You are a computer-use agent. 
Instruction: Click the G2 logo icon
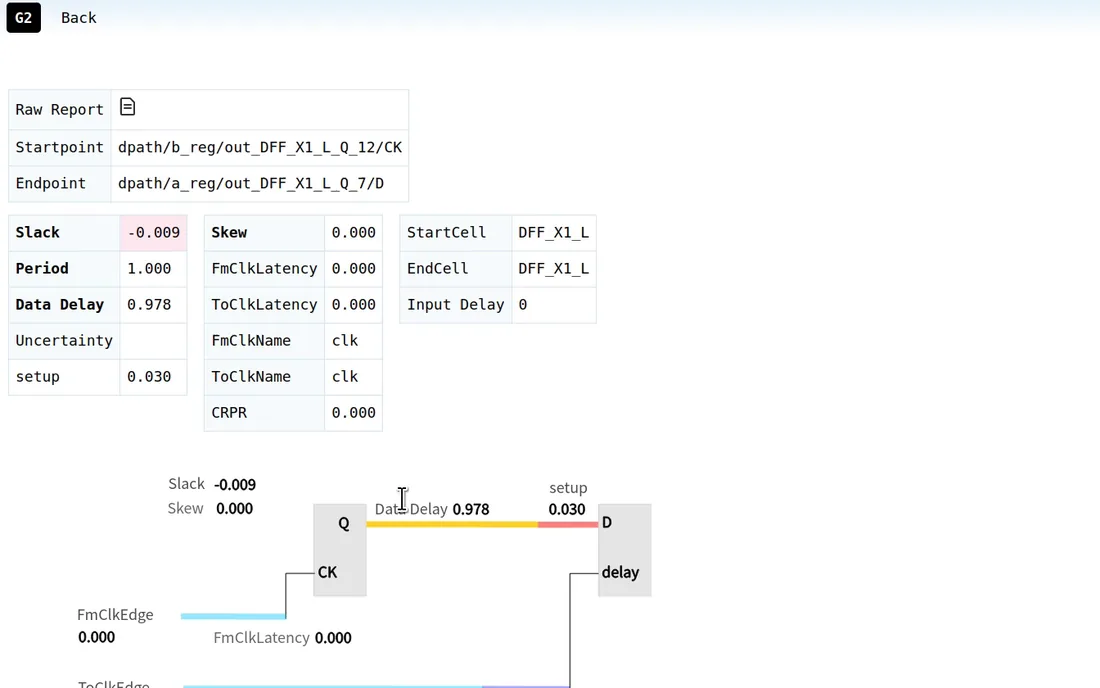(x=24, y=18)
